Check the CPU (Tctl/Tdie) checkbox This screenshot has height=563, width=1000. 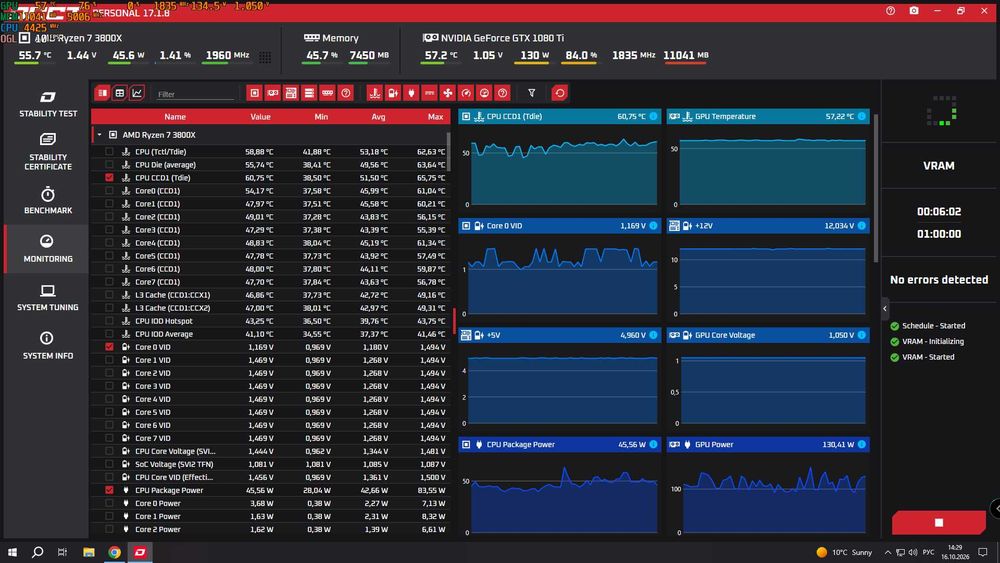click(109, 152)
